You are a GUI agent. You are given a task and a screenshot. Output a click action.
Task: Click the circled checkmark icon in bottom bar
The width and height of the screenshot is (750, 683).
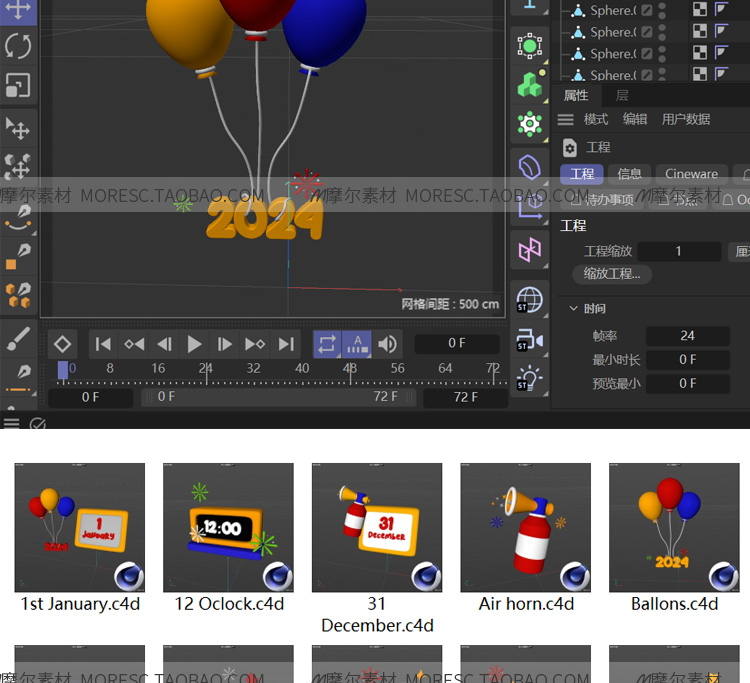pos(37,424)
